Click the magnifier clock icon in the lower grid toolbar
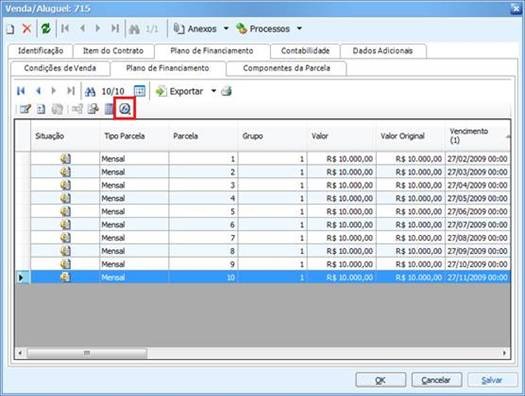 click(x=125, y=109)
